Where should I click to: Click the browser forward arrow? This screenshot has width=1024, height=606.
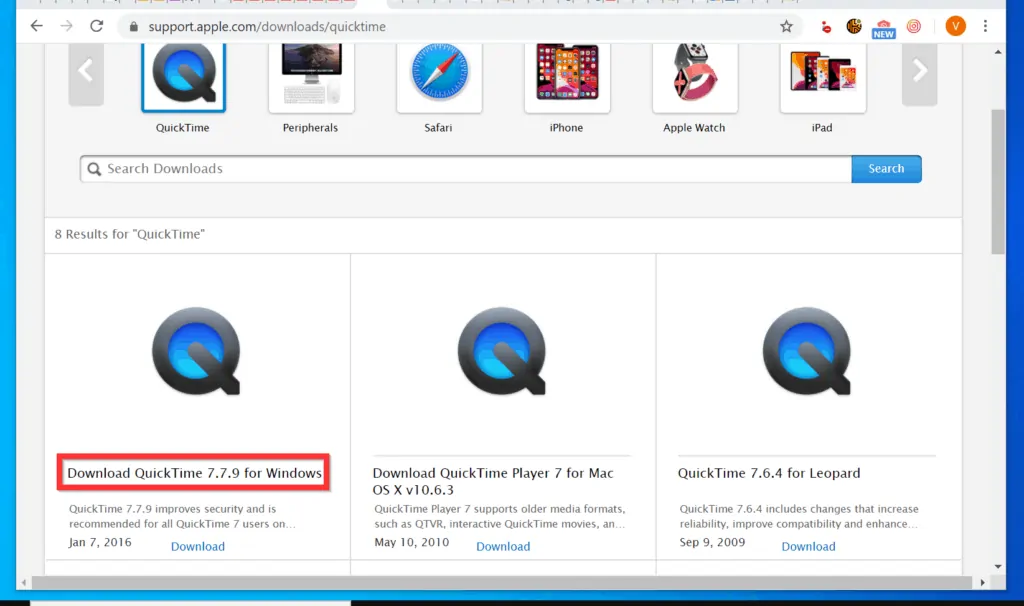(67, 26)
